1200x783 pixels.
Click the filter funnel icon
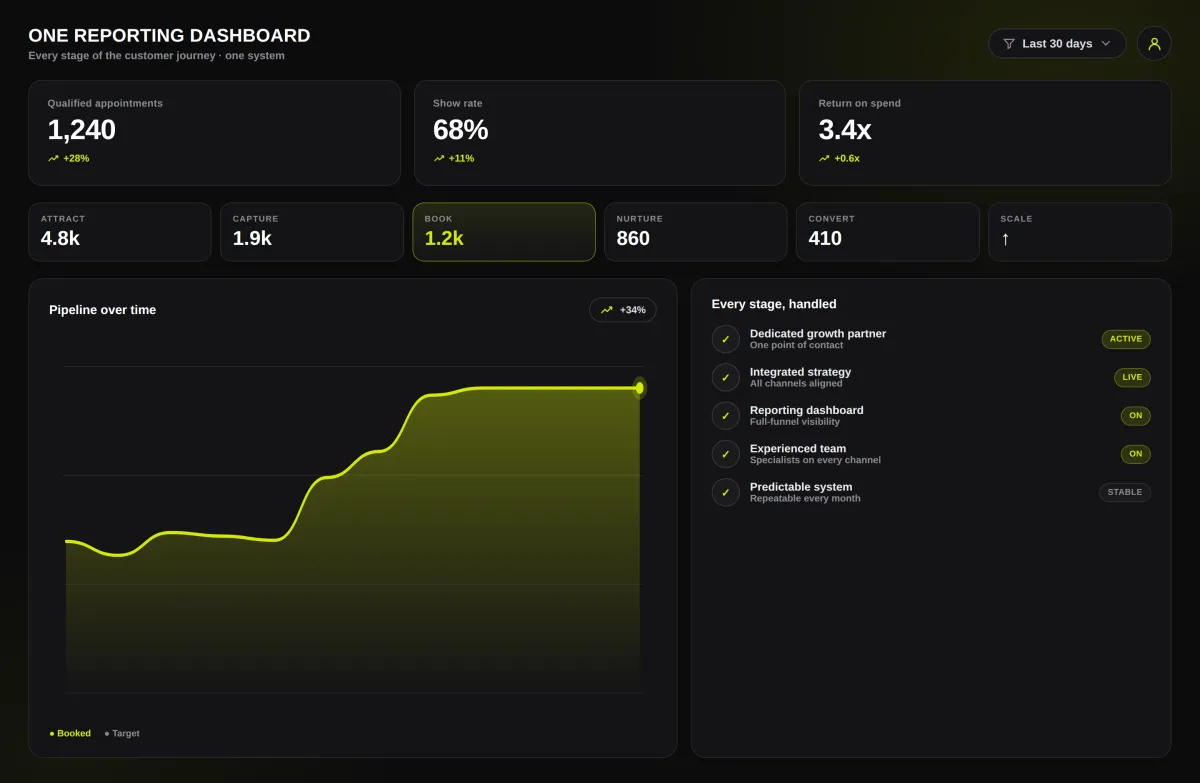point(1009,44)
